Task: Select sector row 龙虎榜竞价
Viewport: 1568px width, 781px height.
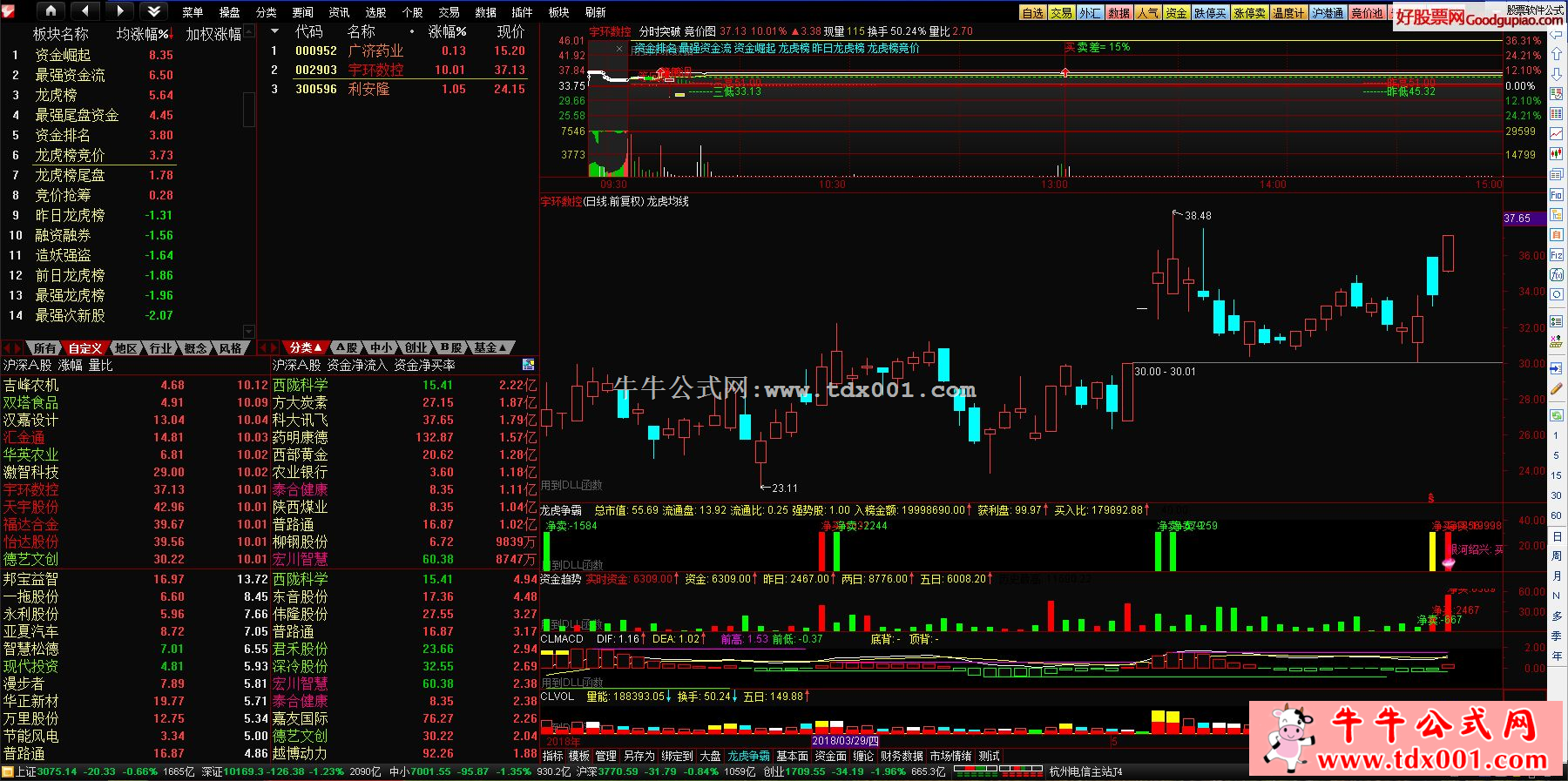Action: (93, 155)
